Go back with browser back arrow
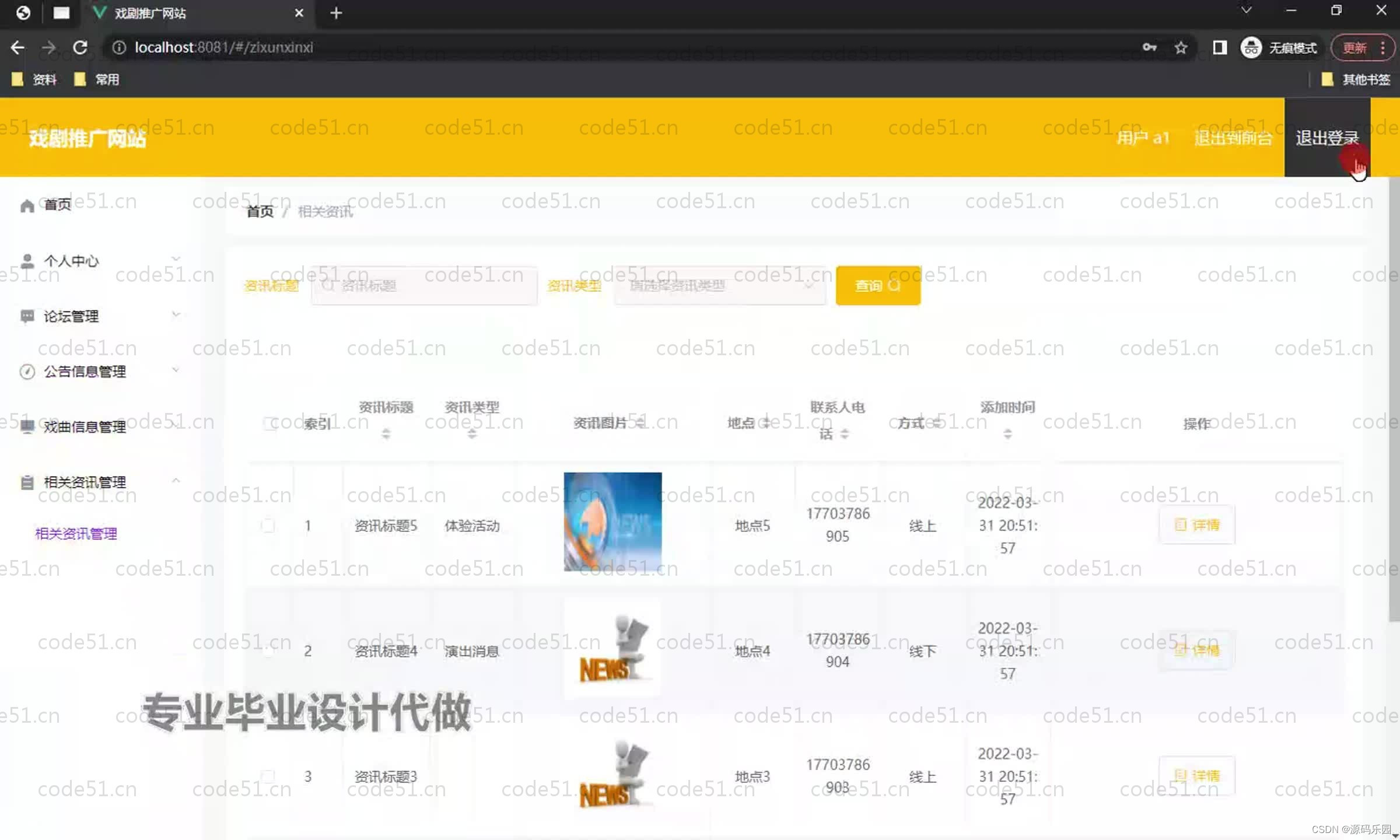This screenshot has width=1400, height=840. [x=17, y=47]
